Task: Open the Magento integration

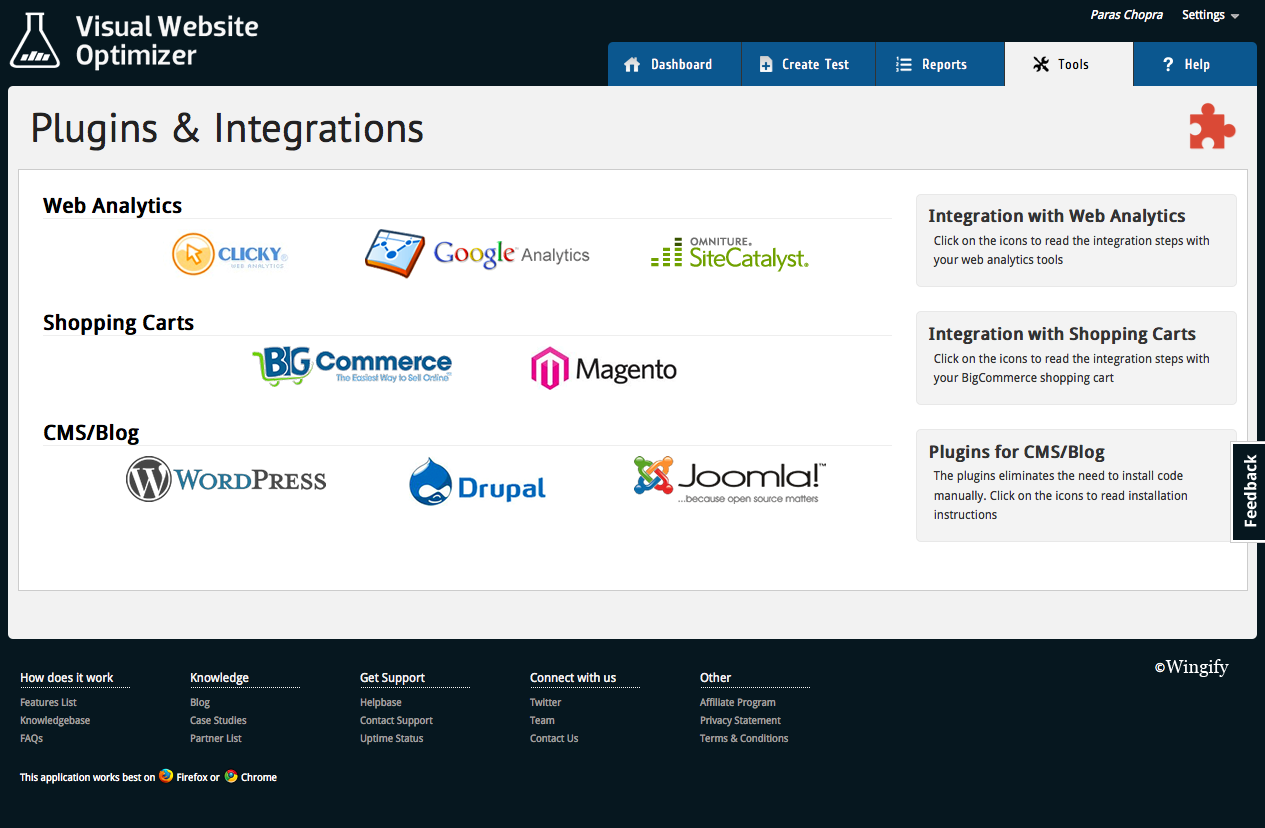Action: (x=604, y=368)
